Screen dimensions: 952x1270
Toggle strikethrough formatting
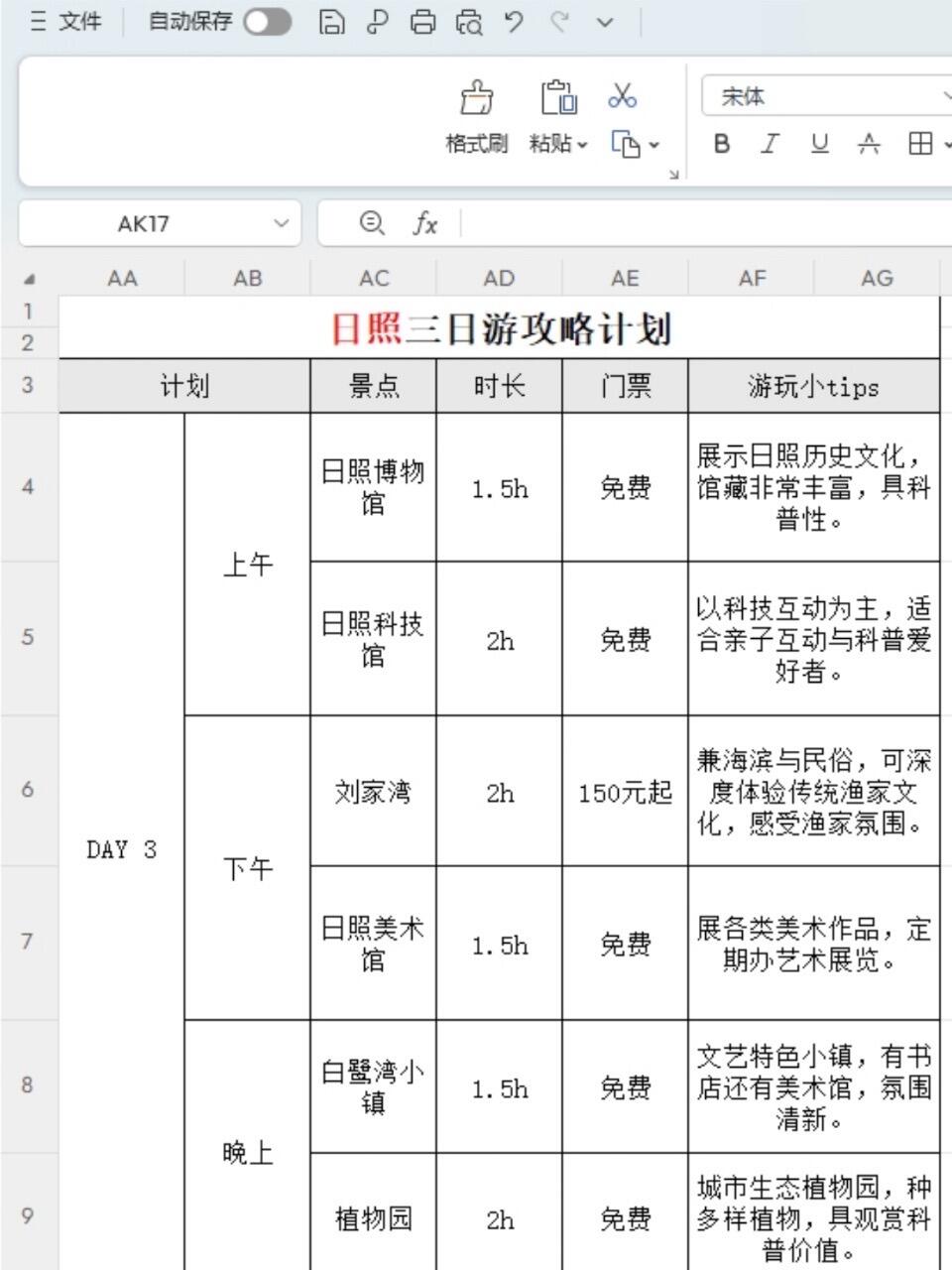point(869,144)
